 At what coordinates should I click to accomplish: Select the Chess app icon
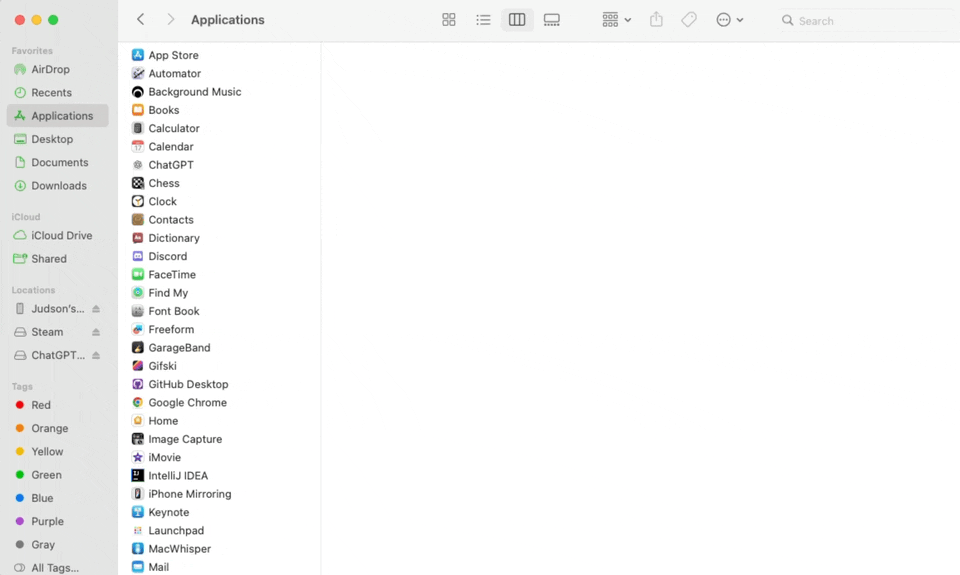pyautogui.click(x=138, y=183)
